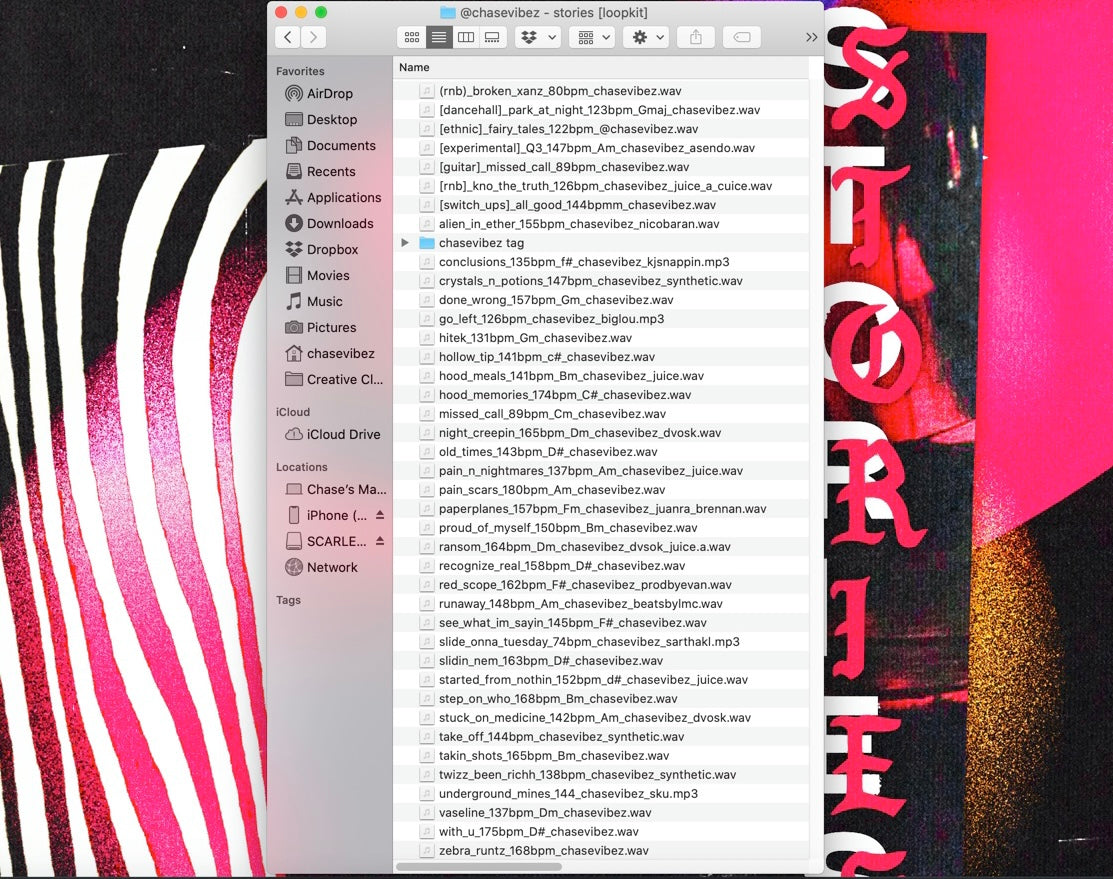The height and width of the screenshot is (879, 1113).
Task: Click the Share toolbar button
Action: [696, 37]
